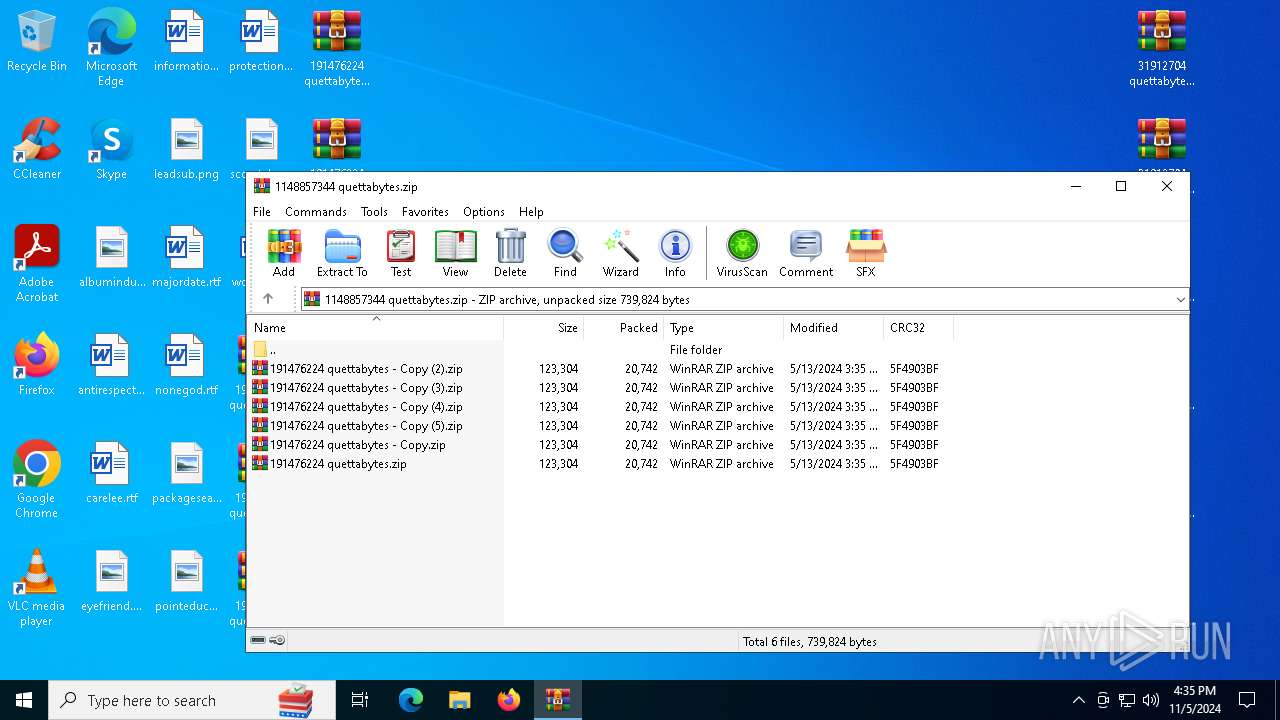Sort by the Name column header
This screenshot has width=1280, height=720.
click(375, 328)
